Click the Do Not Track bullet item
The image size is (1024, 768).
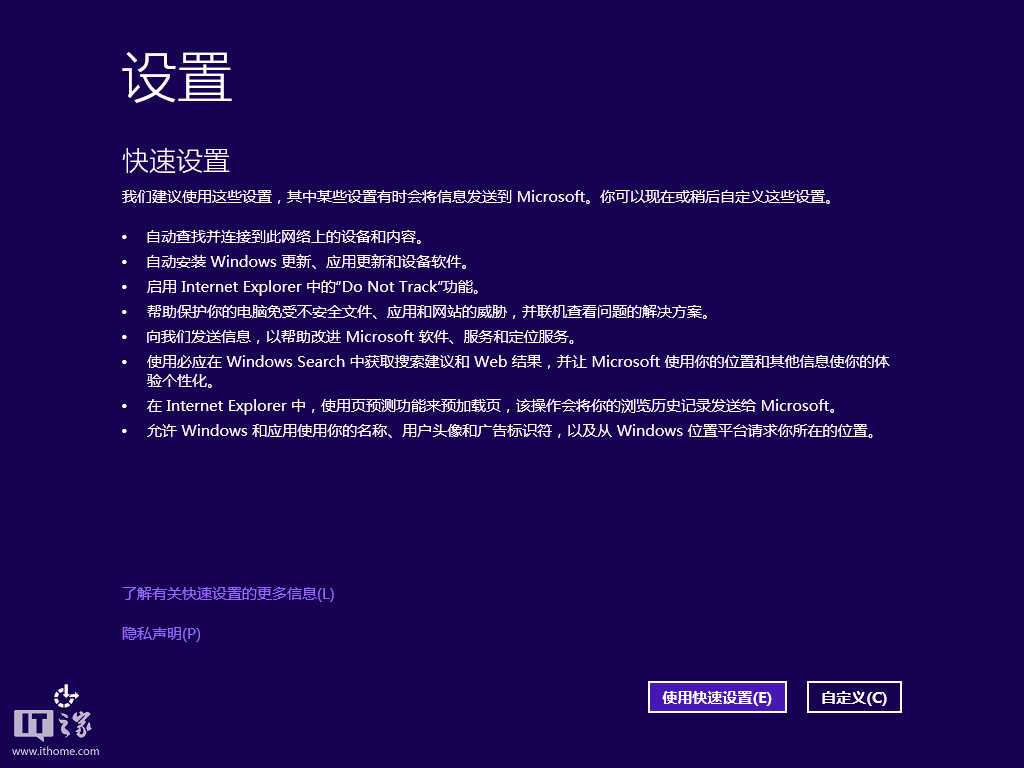pyautogui.click(x=310, y=287)
